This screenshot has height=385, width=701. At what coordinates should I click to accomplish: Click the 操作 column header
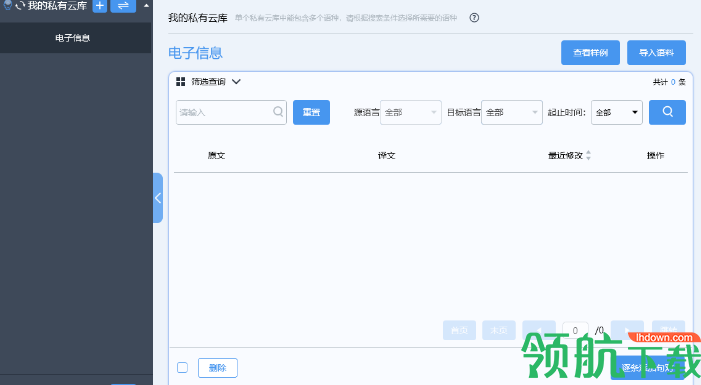click(655, 155)
